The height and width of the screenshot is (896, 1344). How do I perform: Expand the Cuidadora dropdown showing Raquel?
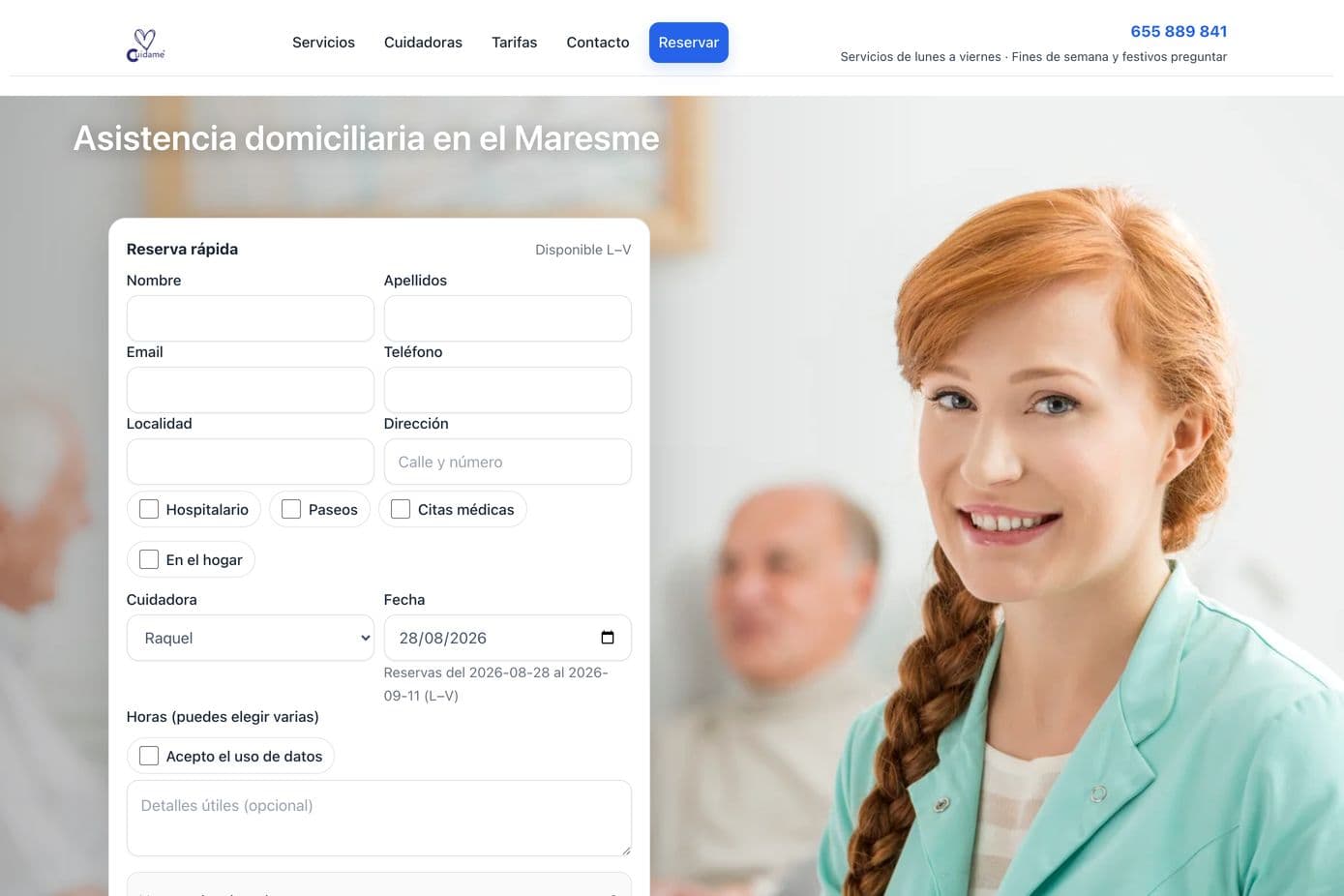click(x=250, y=638)
